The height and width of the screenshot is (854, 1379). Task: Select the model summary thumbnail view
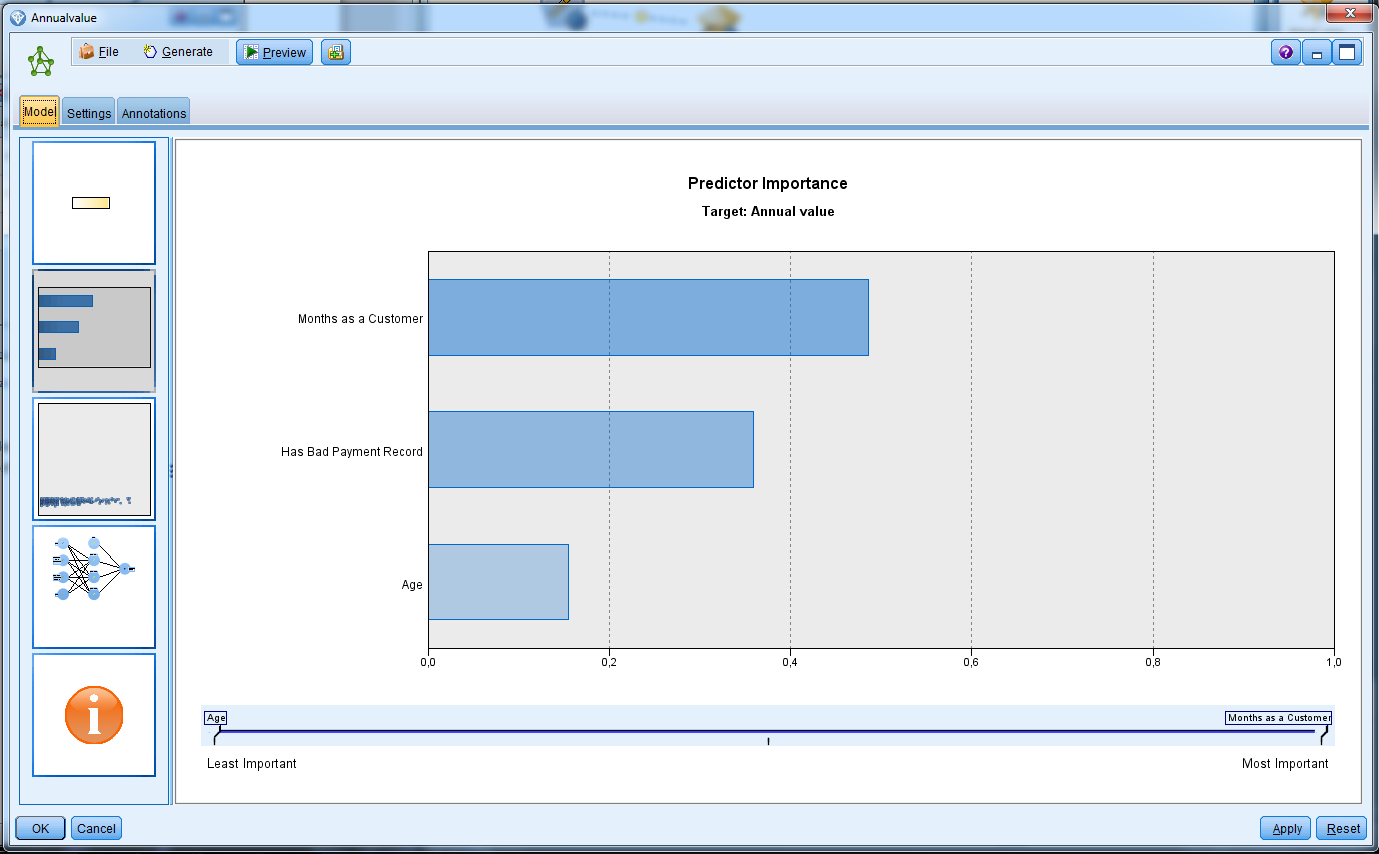click(x=94, y=203)
